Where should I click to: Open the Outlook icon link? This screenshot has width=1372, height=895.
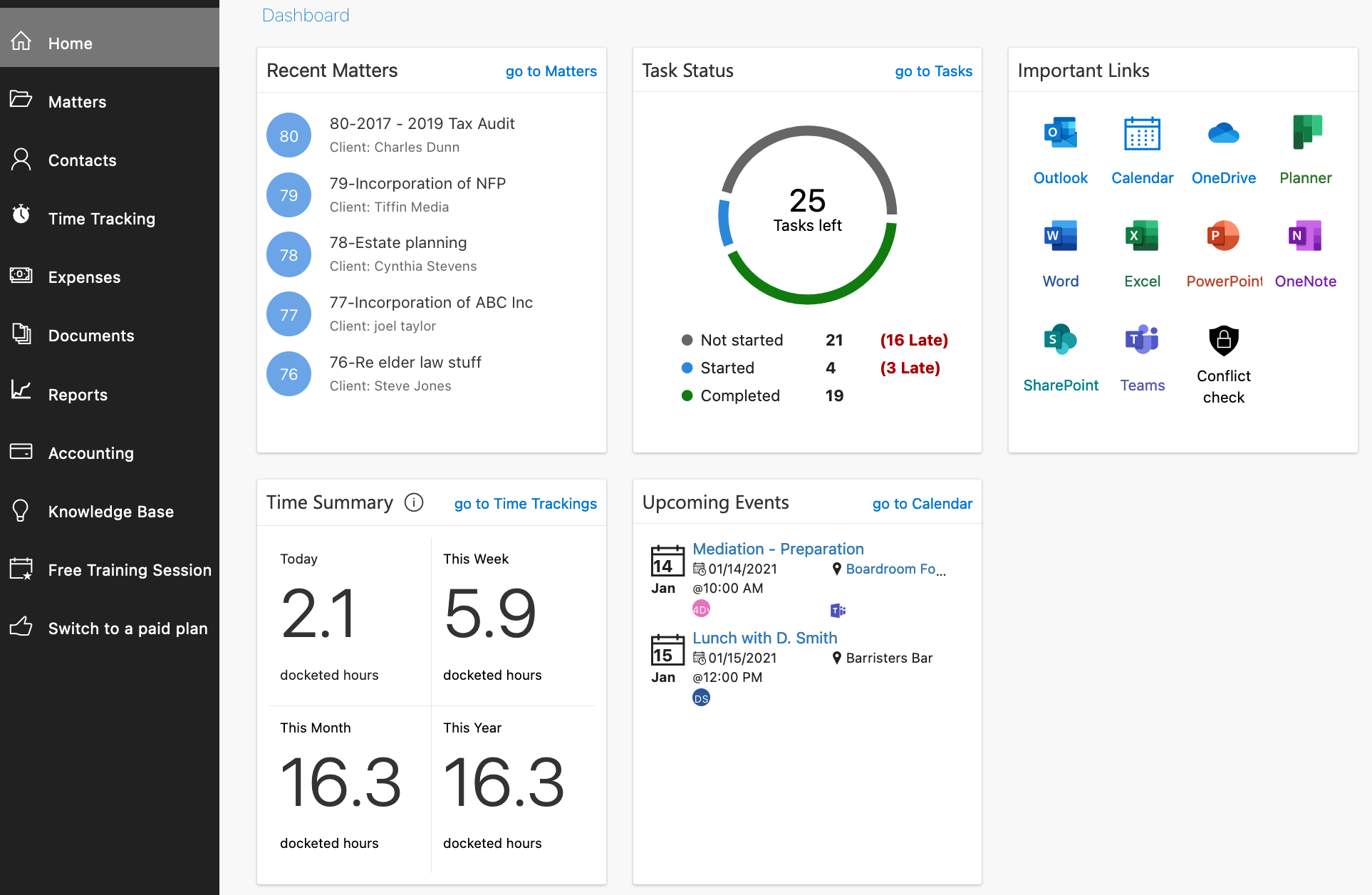1060,133
